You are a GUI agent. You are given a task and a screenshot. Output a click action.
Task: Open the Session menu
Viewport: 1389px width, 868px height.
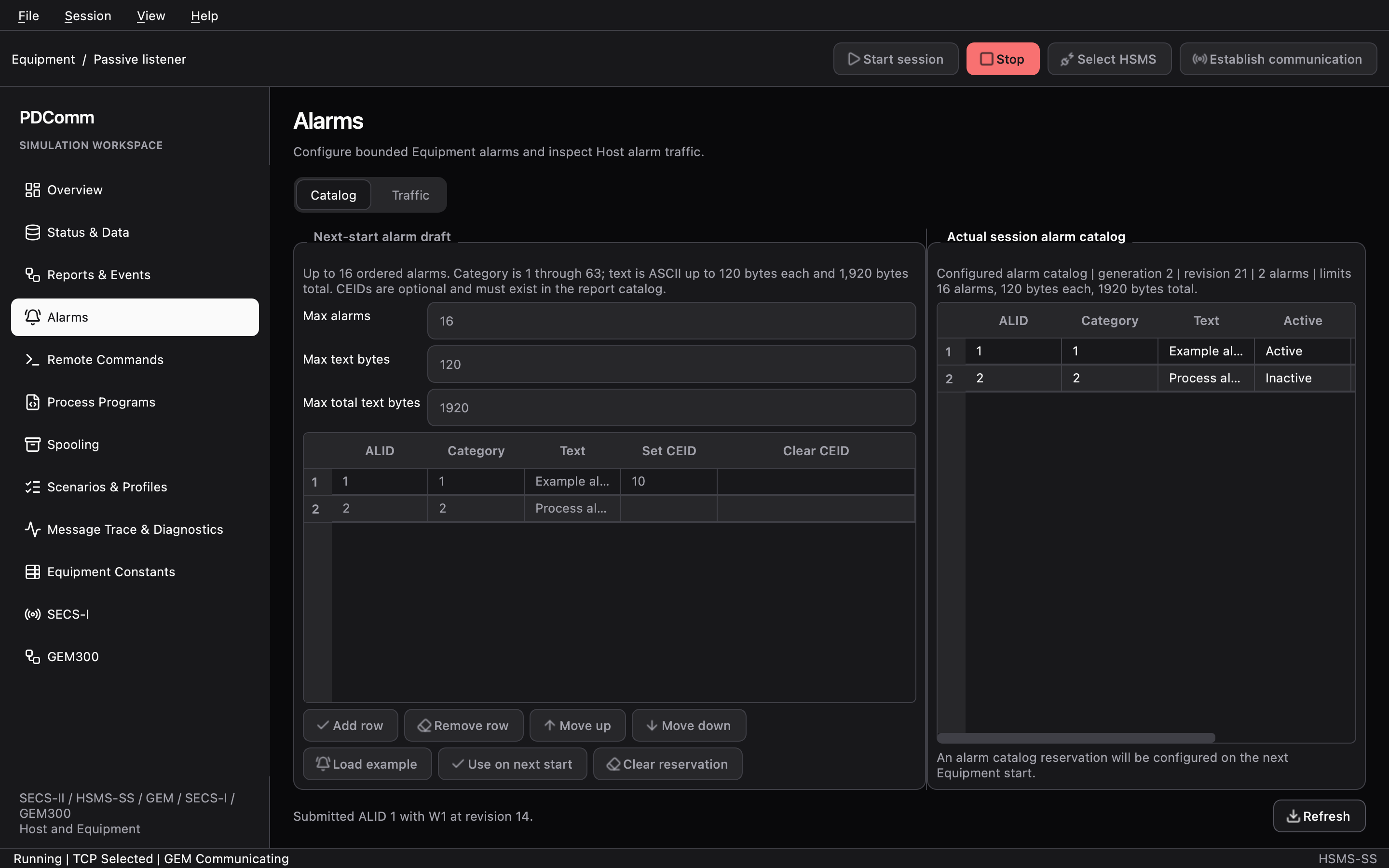(x=88, y=15)
